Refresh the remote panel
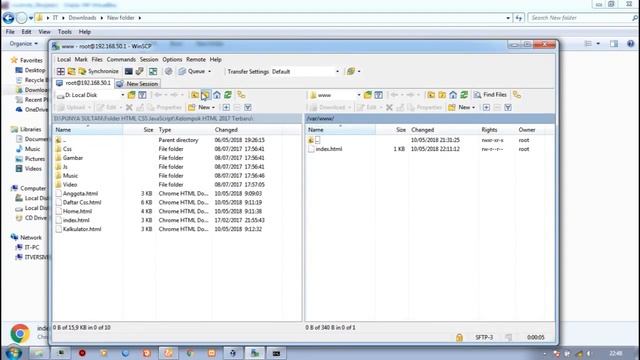The width and height of the screenshot is (640, 360). [x=464, y=95]
